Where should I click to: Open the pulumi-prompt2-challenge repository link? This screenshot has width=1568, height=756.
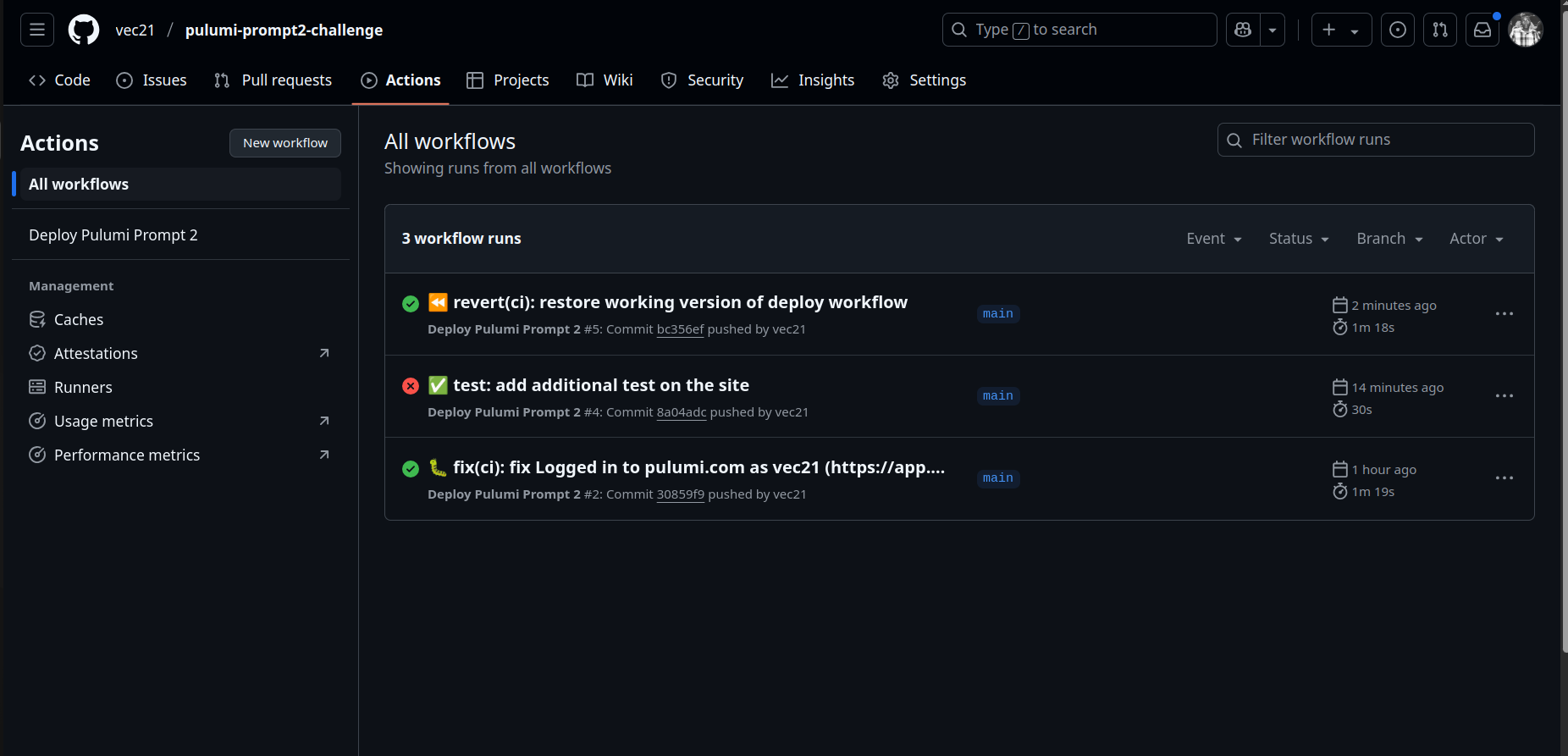point(284,30)
